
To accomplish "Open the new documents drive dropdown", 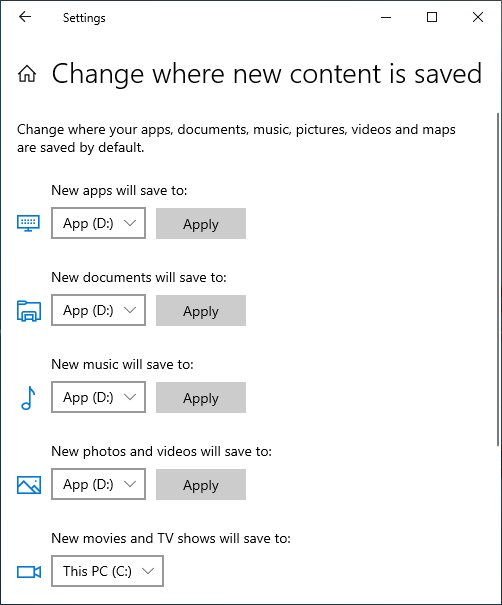I will (x=98, y=310).
